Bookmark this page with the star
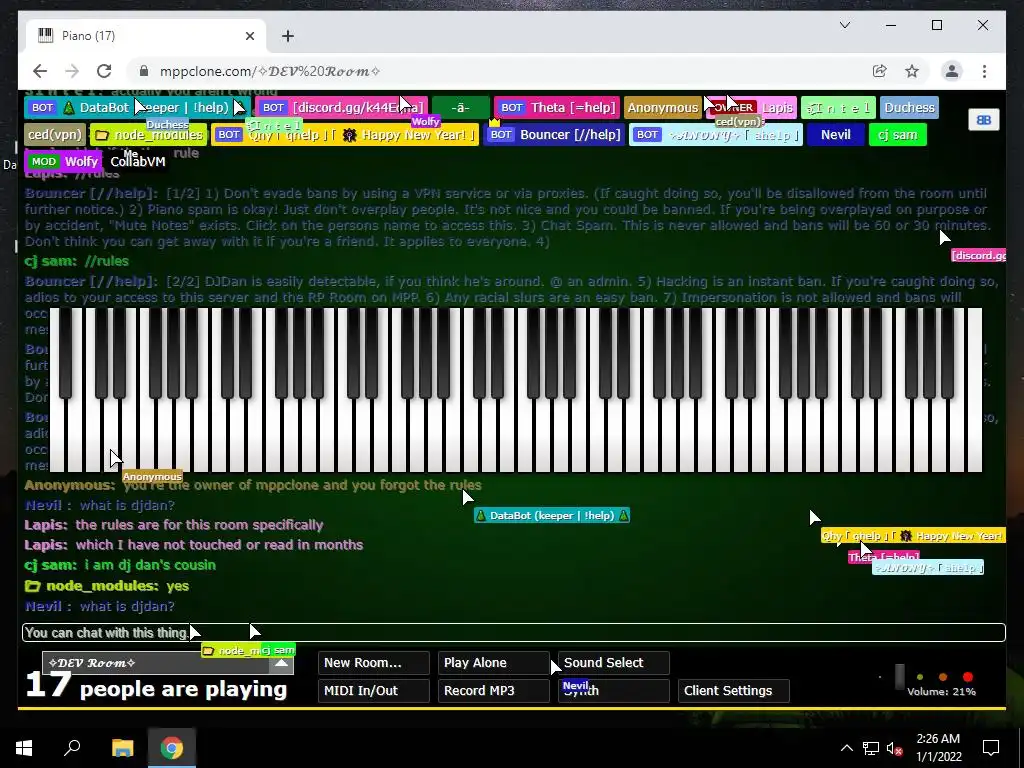The width and height of the screenshot is (1024, 768). [x=912, y=71]
